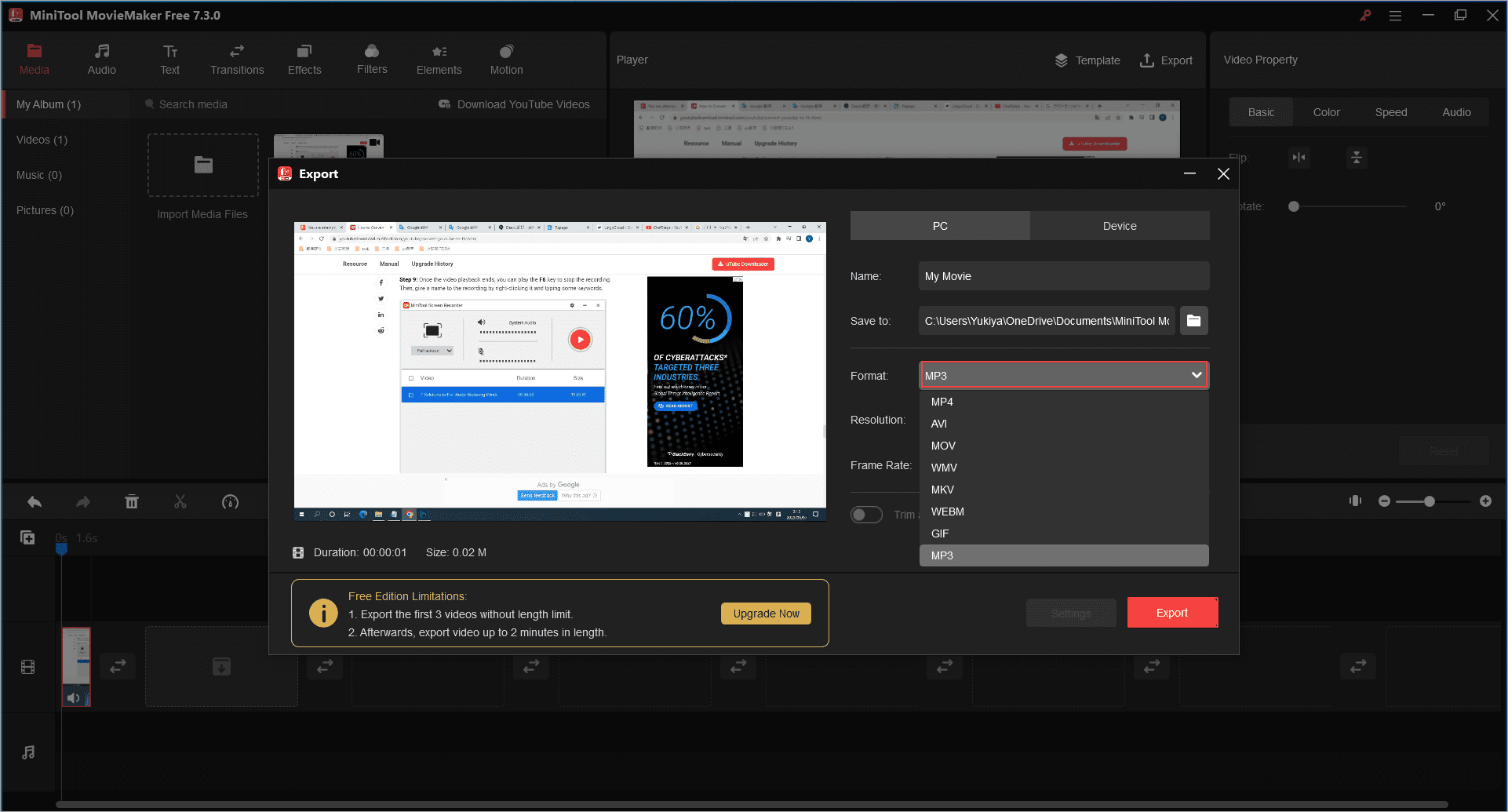Click the horizontal flip icon
Screen dimensions: 1508x812
pos(1299,158)
